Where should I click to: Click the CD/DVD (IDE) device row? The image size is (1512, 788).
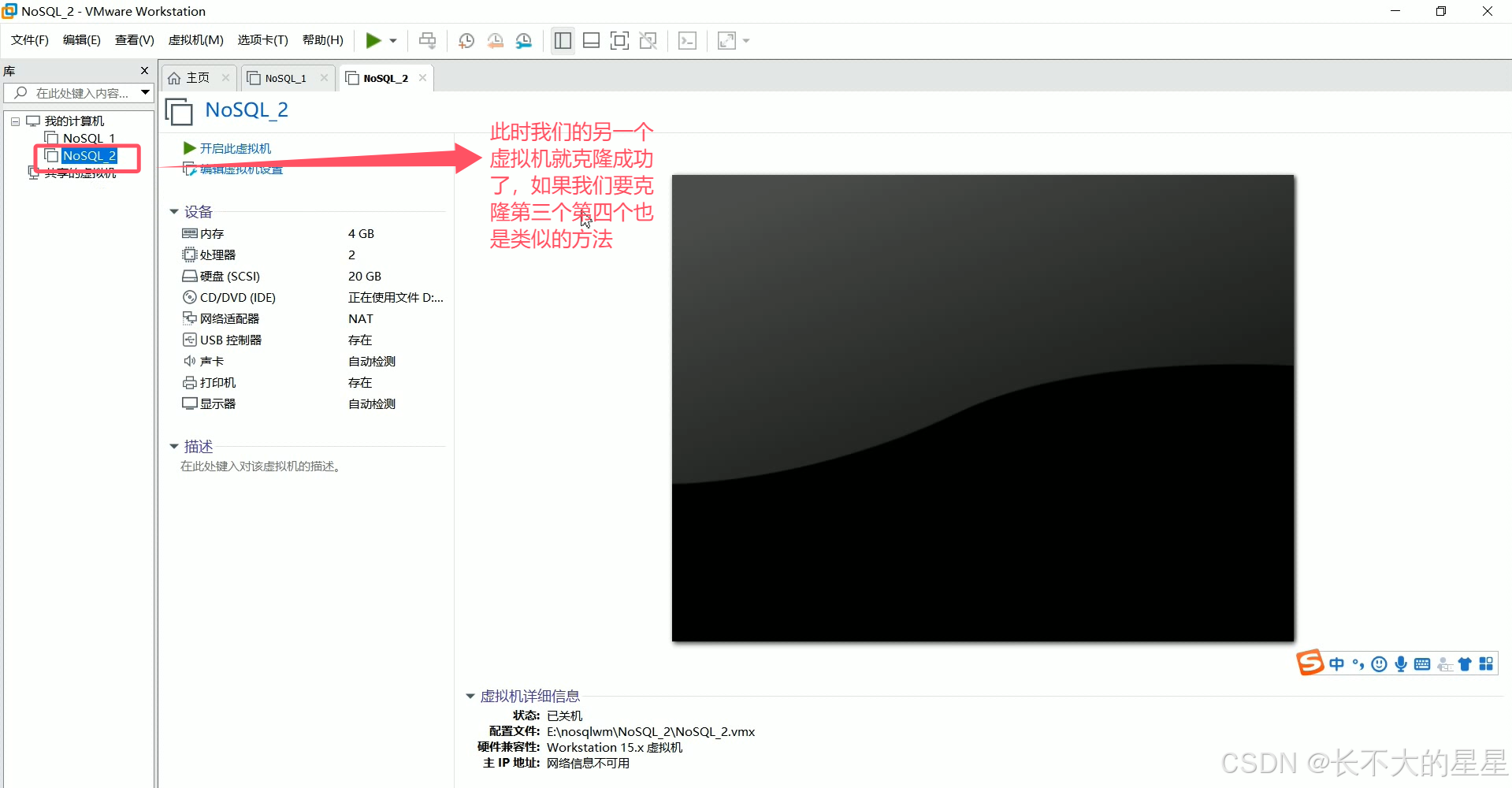click(x=312, y=298)
